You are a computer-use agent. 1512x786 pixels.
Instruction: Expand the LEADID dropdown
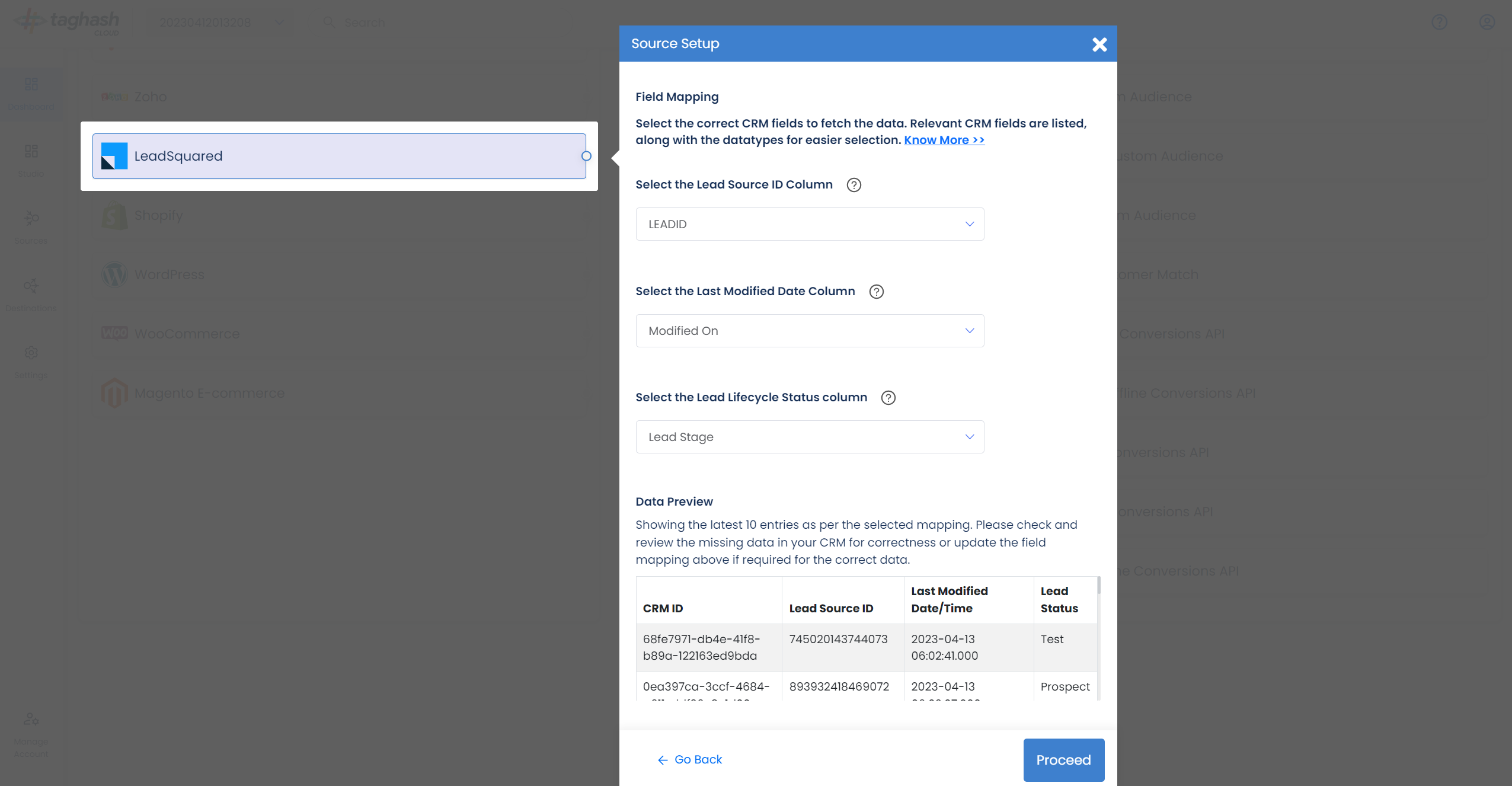810,224
